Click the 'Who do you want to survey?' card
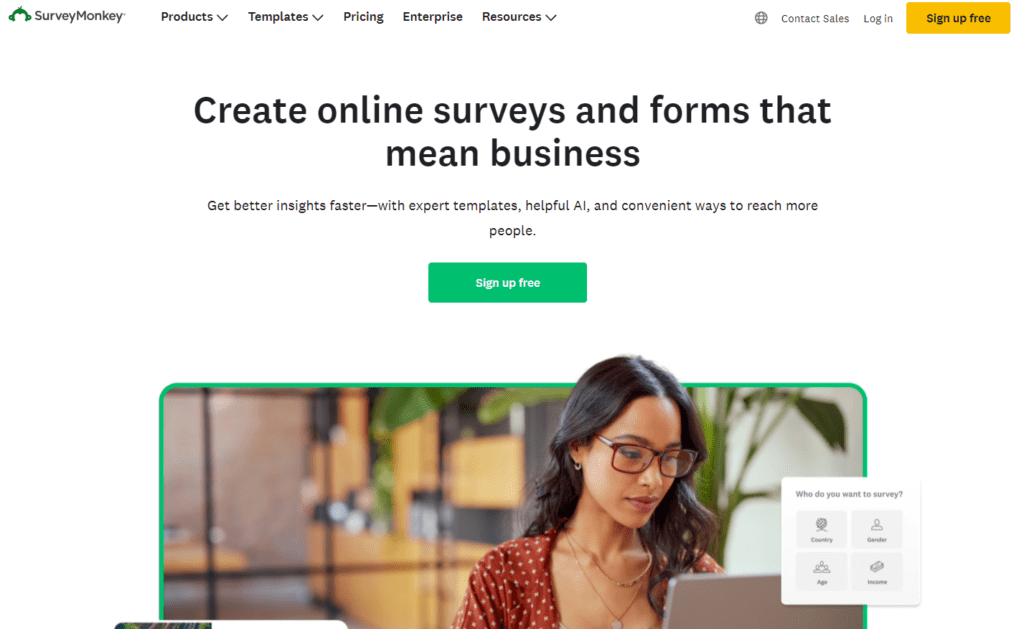This screenshot has height=629, width=1024. (850, 541)
